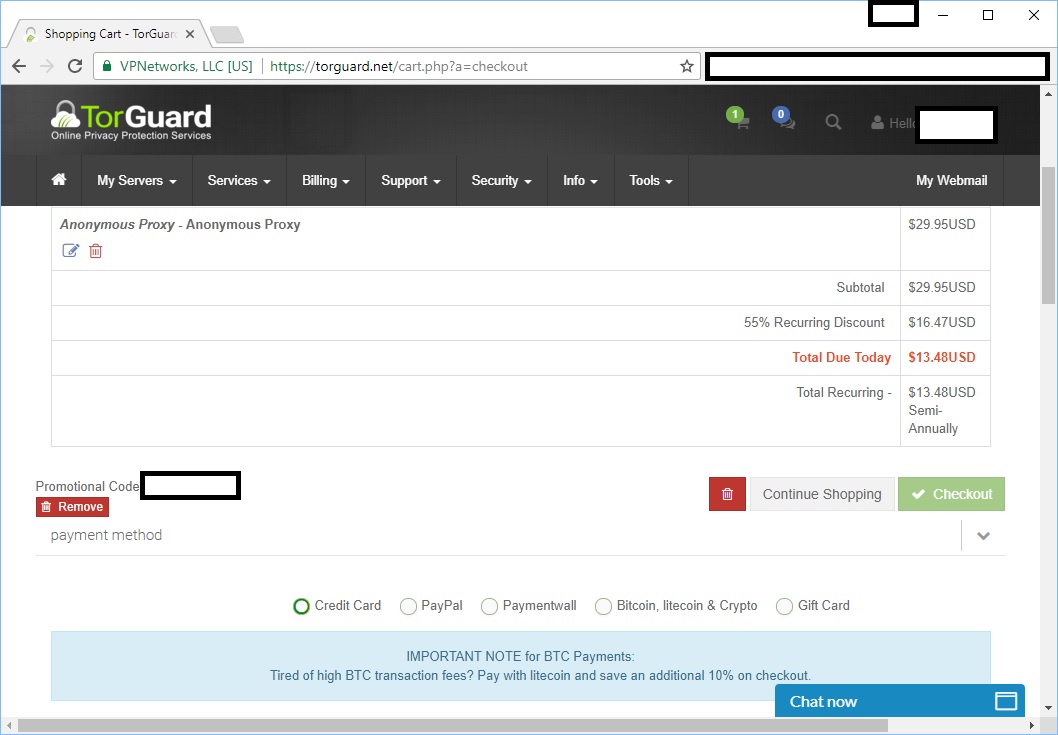
Task: Select the PayPal payment option
Action: coord(408,606)
